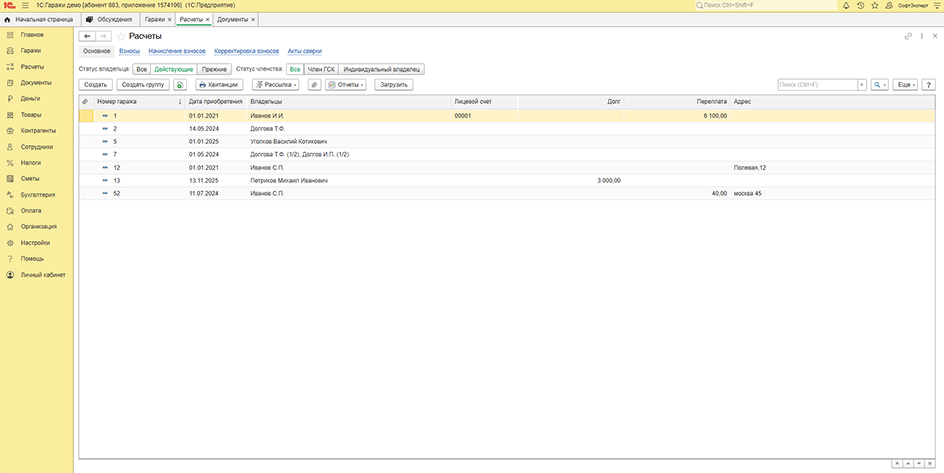Click the notifications bell icon
This screenshot has height=473, width=944.
pos(846,6)
